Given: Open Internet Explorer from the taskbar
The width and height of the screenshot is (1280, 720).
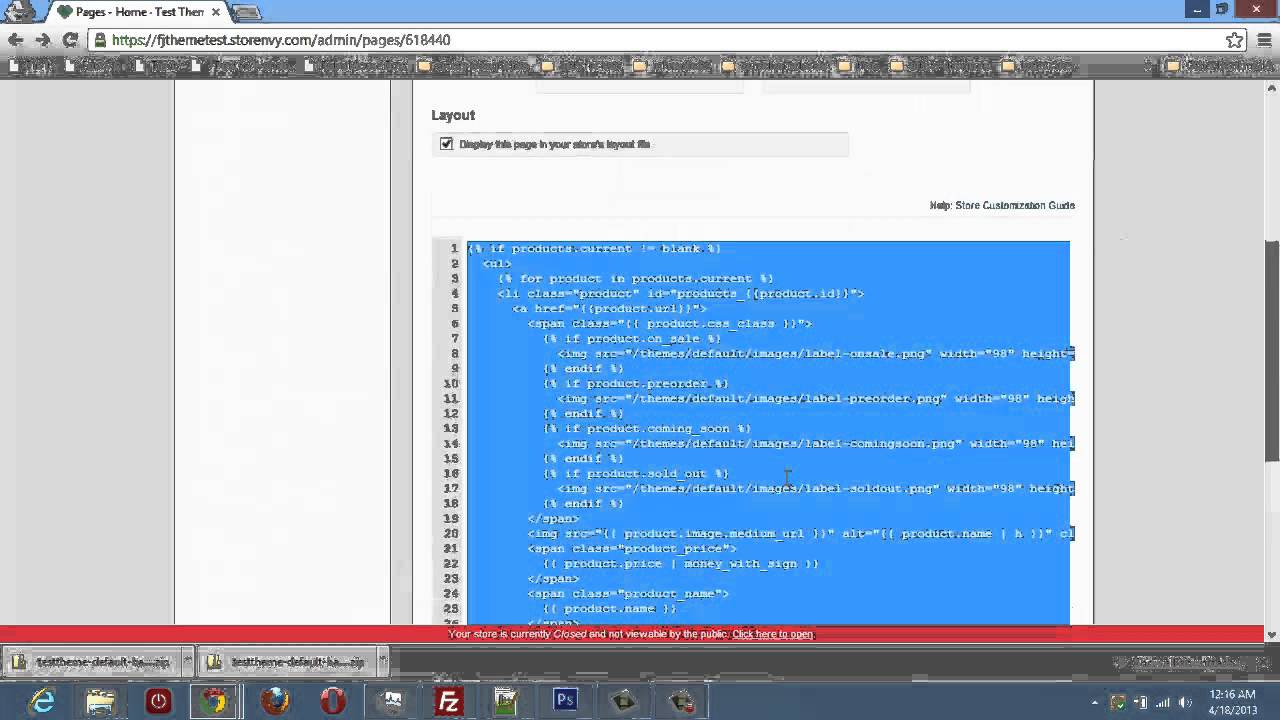Looking at the screenshot, I should (42, 701).
